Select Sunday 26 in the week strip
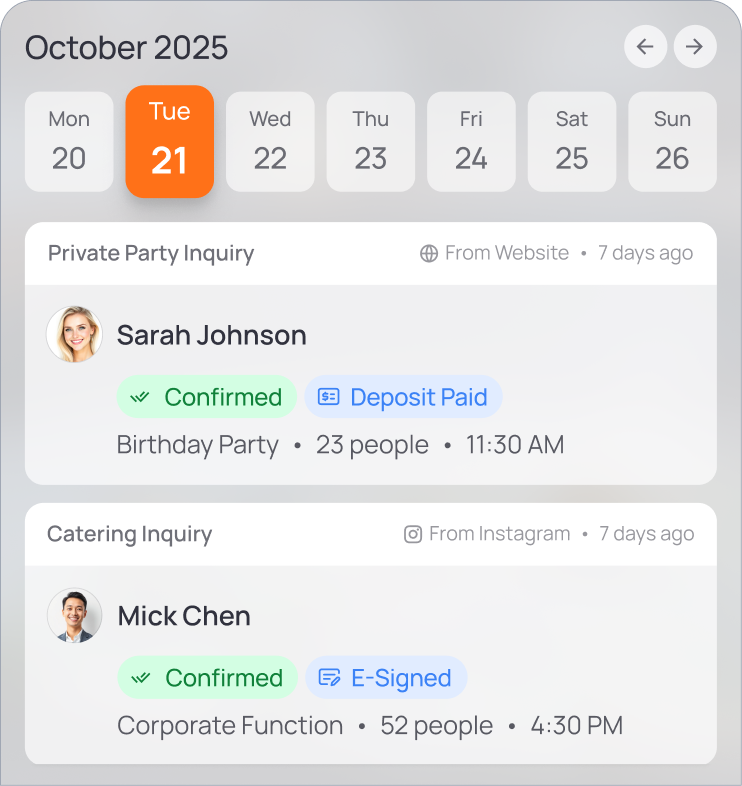 pyautogui.click(x=672, y=141)
